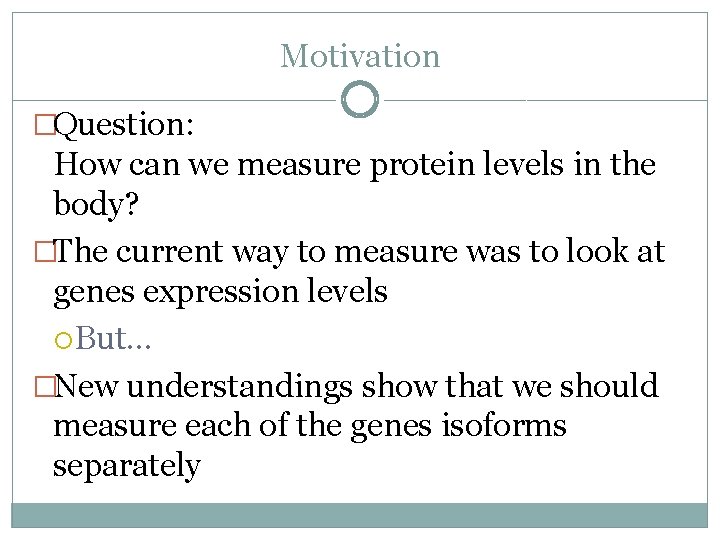720x540 pixels.
Task: Click the circle ornament below the title
Action: coord(360,99)
